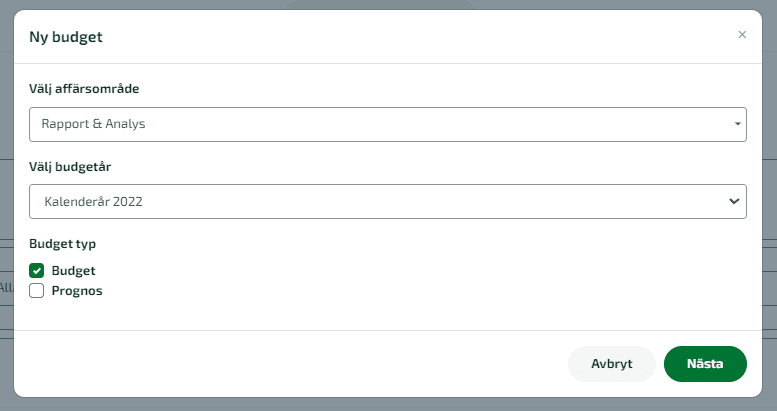The height and width of the screenshot is (411, 777).
Task: Select the Rapport & Analys text in dropdown
Action: pyautogui.click(x=93, y=124)
